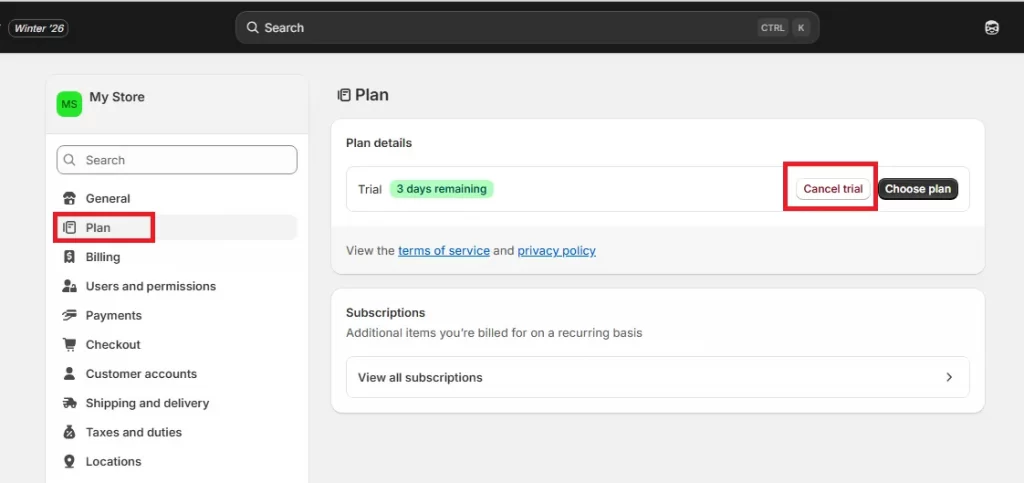Viewport: 1024px width, 483px height.
Task: Click the Billing dollar icon
Action: click(69, 257)
